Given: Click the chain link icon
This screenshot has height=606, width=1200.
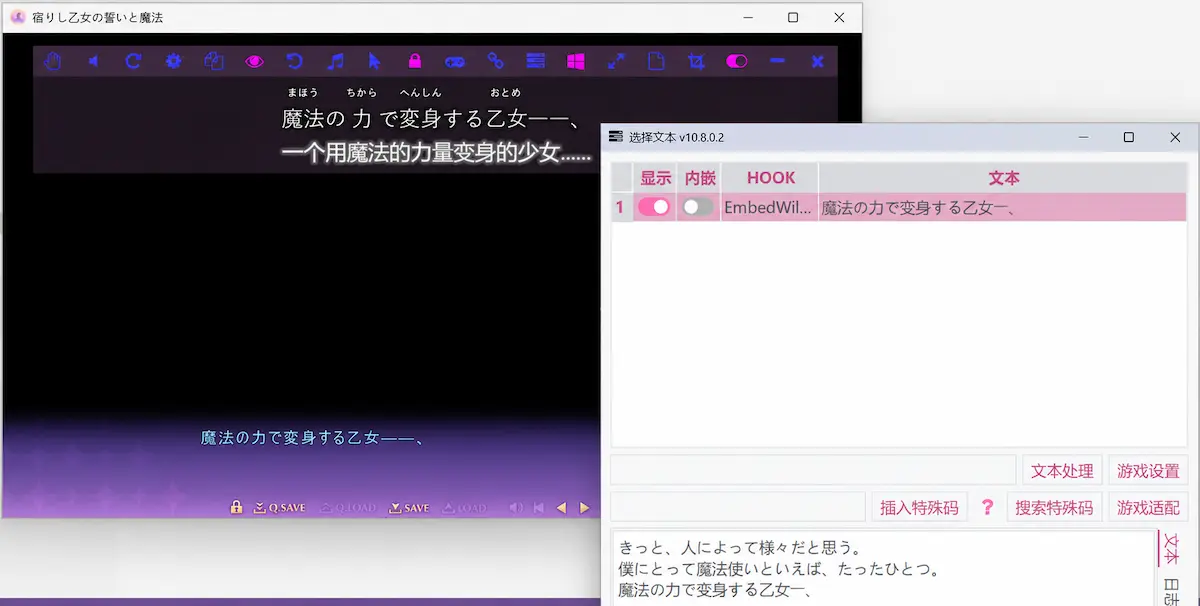Looking at the screenshot, I should click(495, 62).
